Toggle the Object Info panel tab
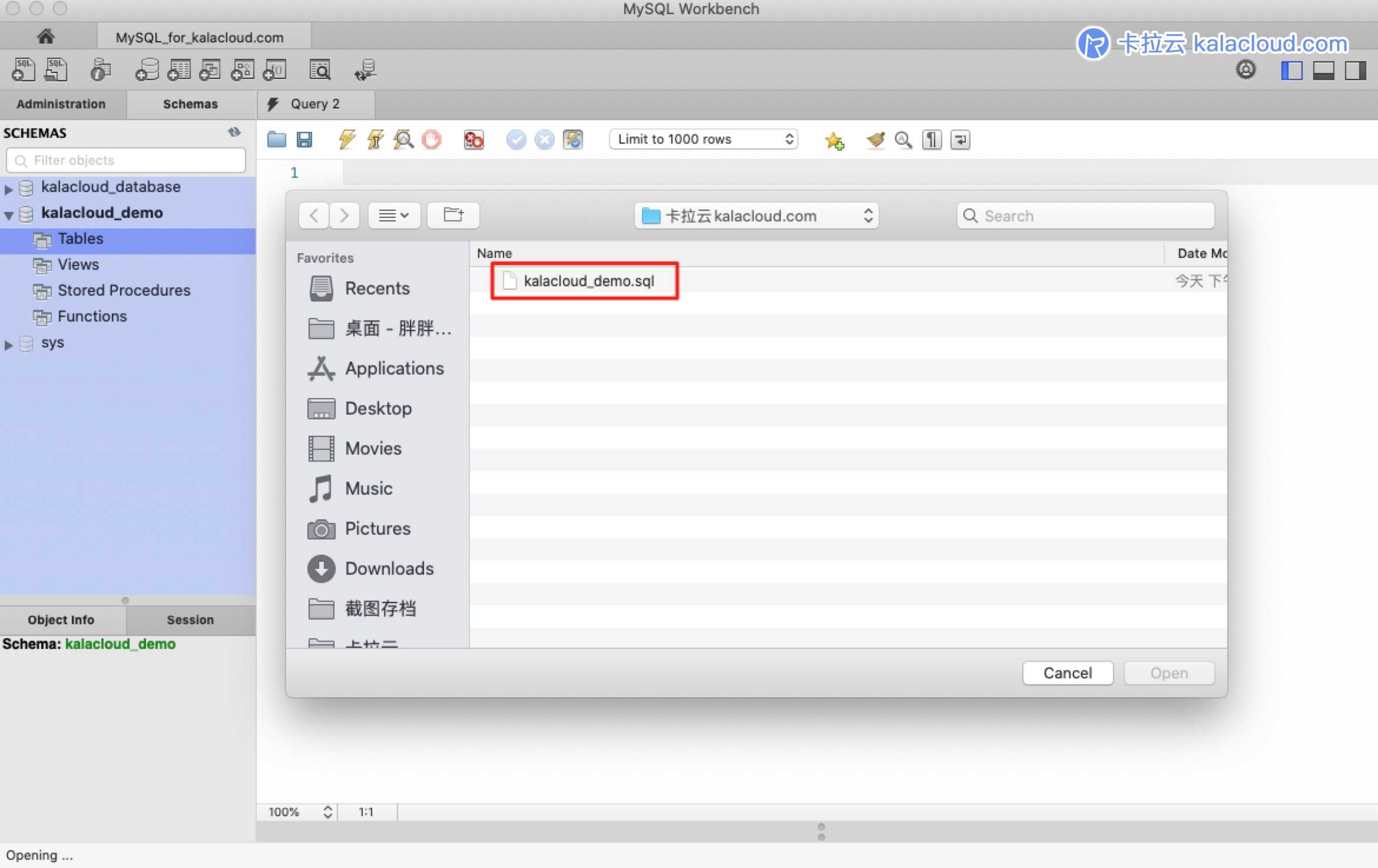 61,619
